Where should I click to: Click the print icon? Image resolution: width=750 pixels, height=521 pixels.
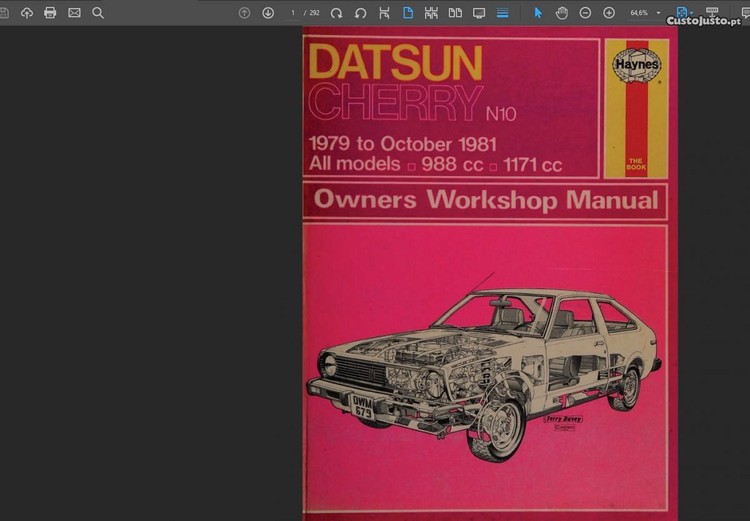50,13
